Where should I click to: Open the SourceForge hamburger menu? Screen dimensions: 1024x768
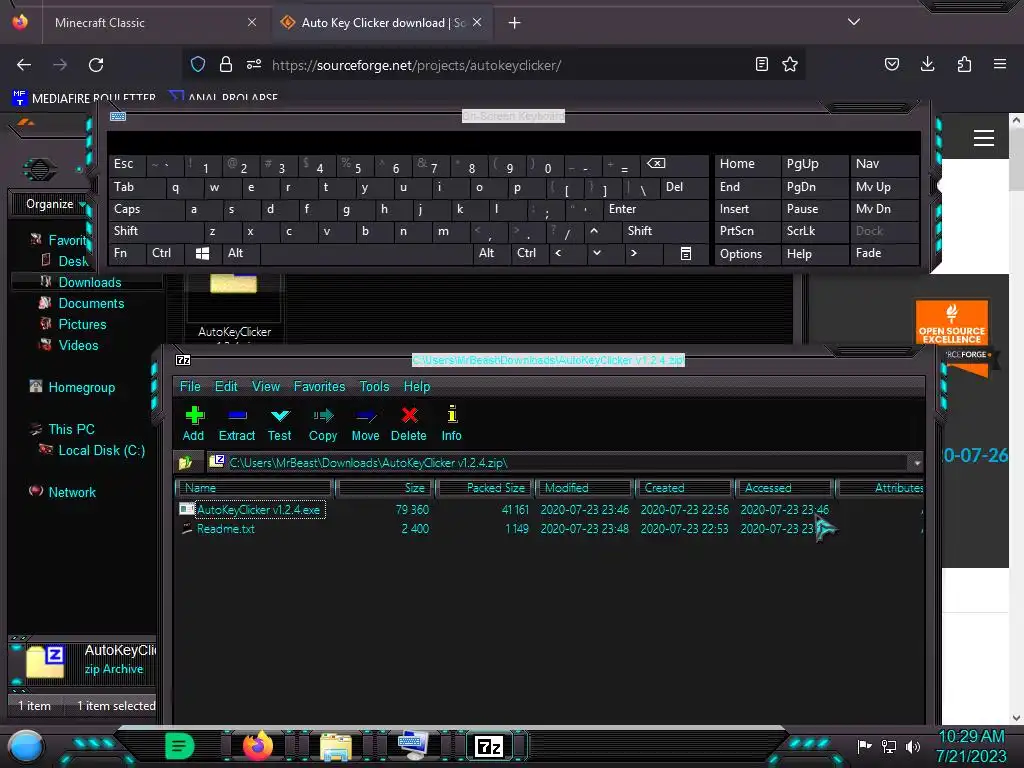pyautogui.click(x=984, y=138)
